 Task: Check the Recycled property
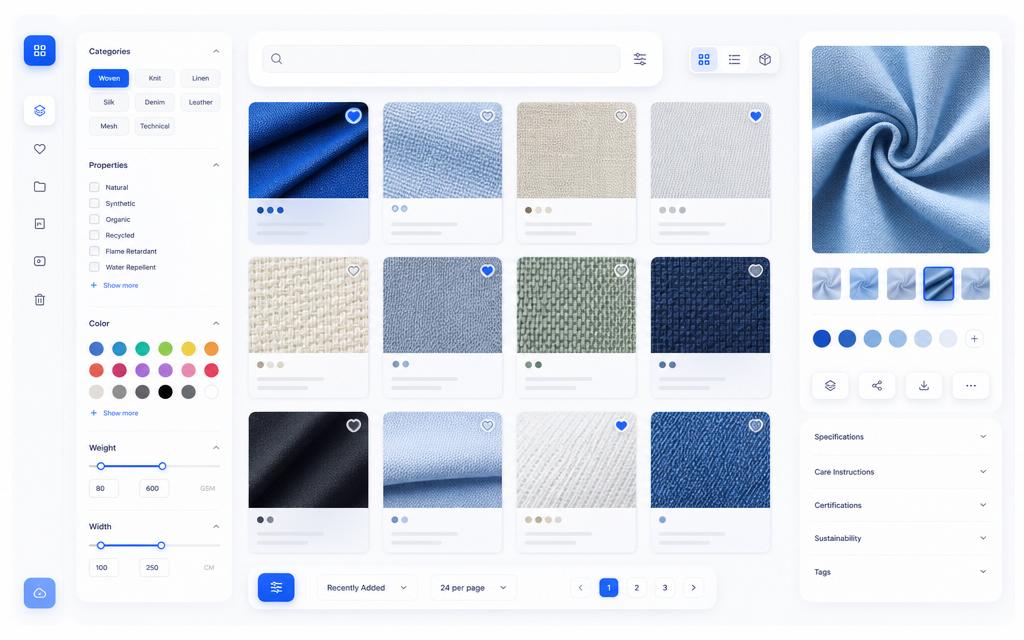click(94, 235)
